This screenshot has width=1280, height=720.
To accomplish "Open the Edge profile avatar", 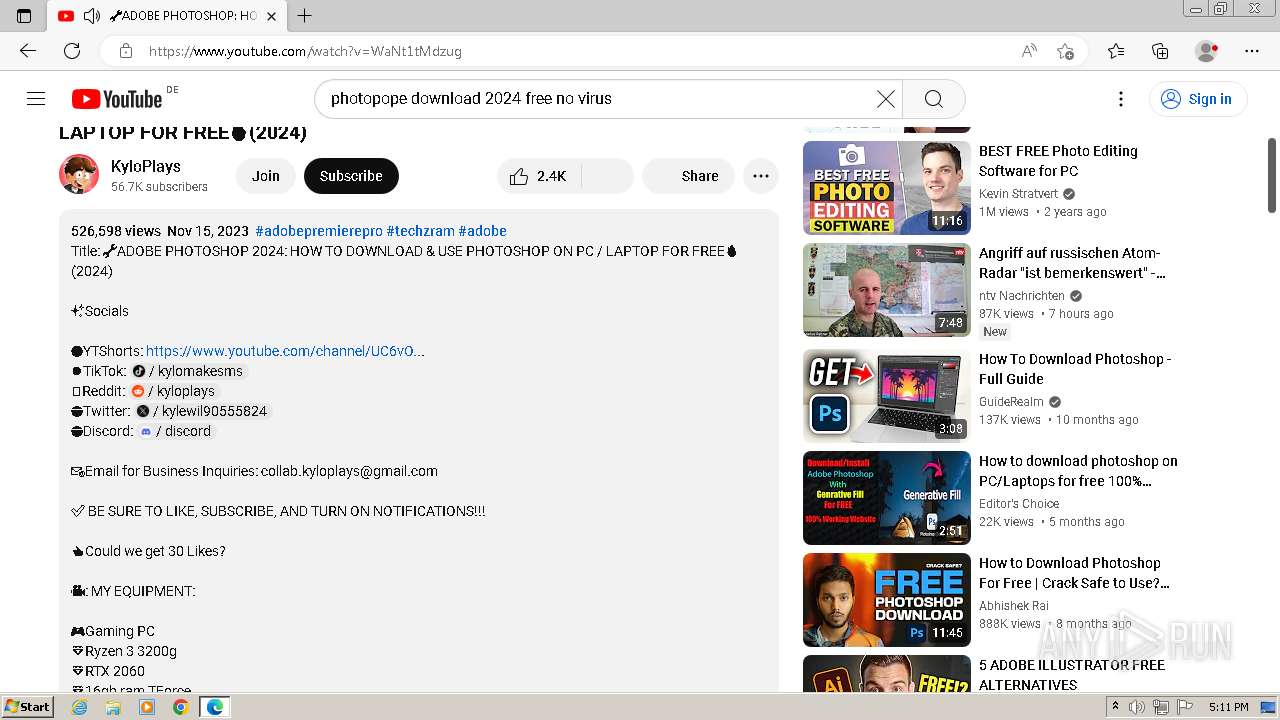I will point(1207,51).
